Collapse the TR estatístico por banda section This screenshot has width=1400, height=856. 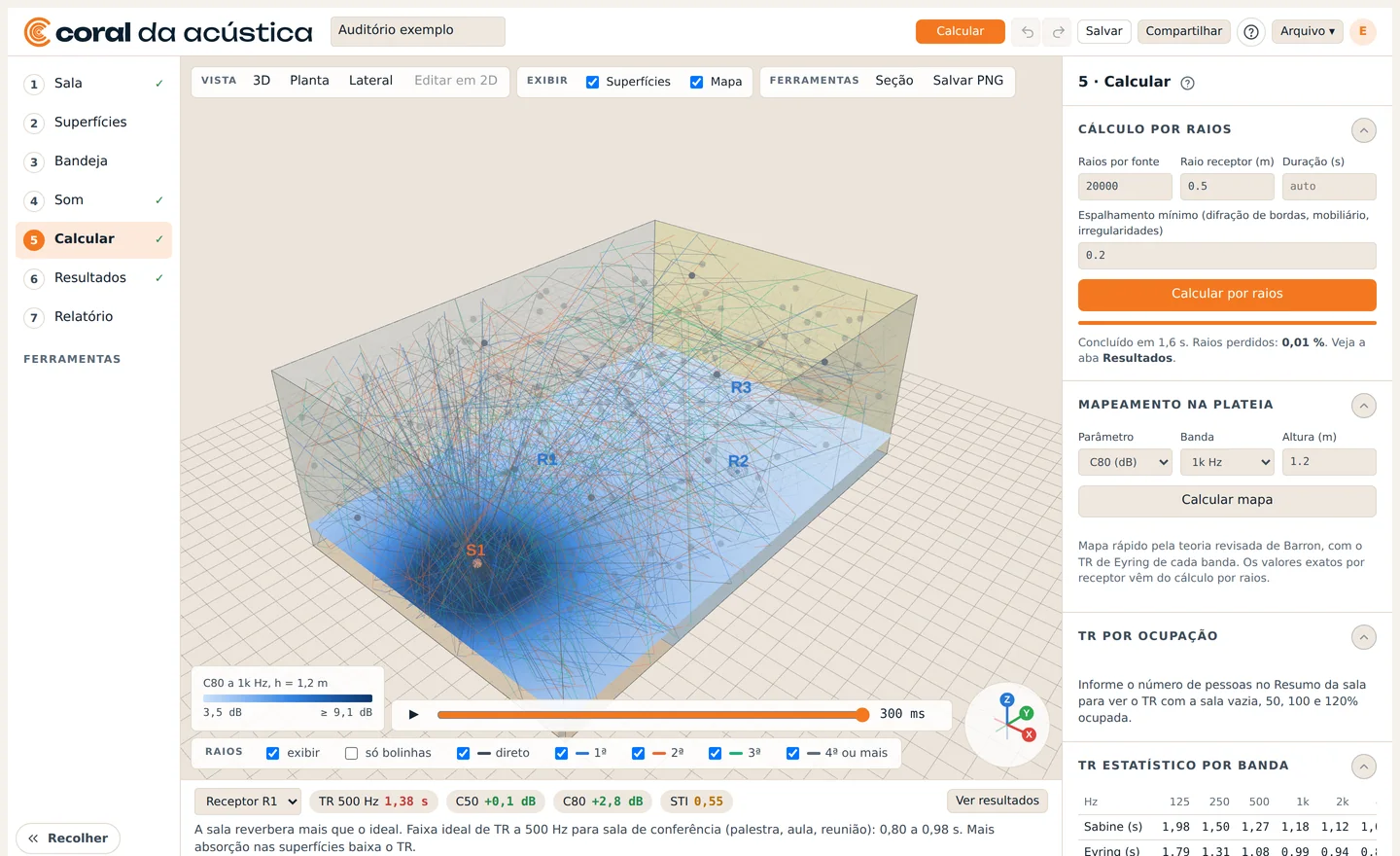point(1364,767)
